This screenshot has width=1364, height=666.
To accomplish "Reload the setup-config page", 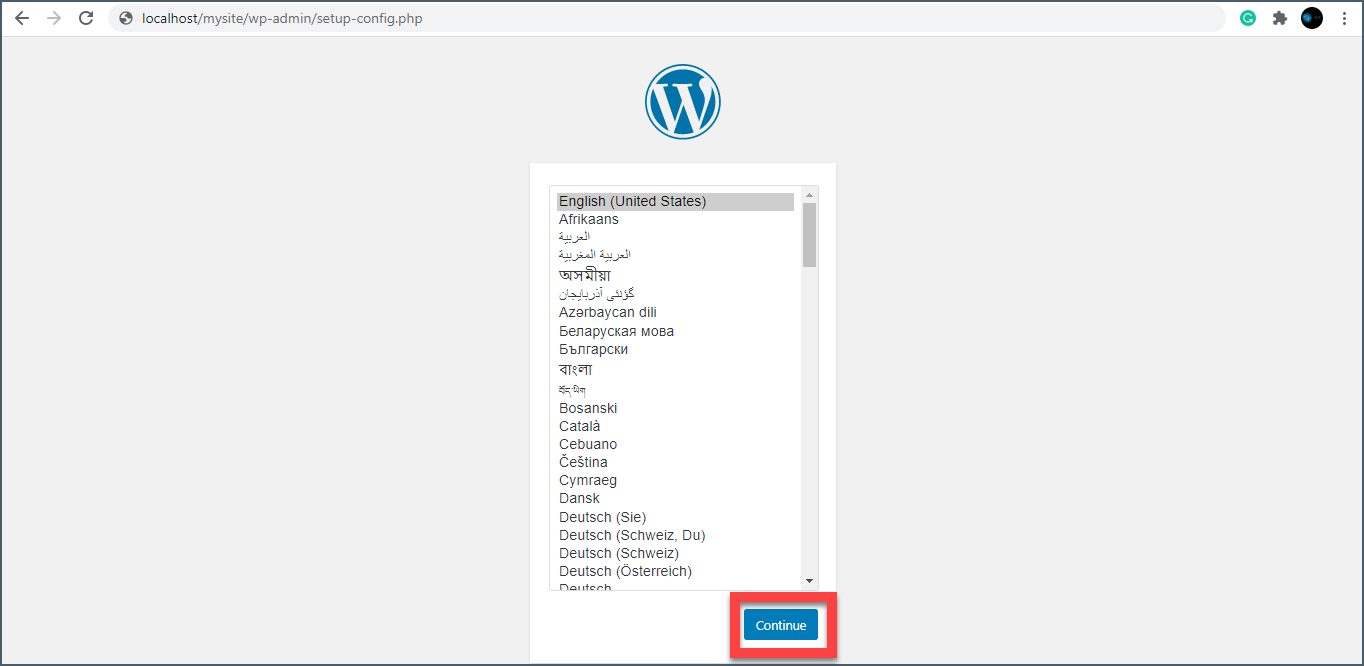I will (86, 18).
